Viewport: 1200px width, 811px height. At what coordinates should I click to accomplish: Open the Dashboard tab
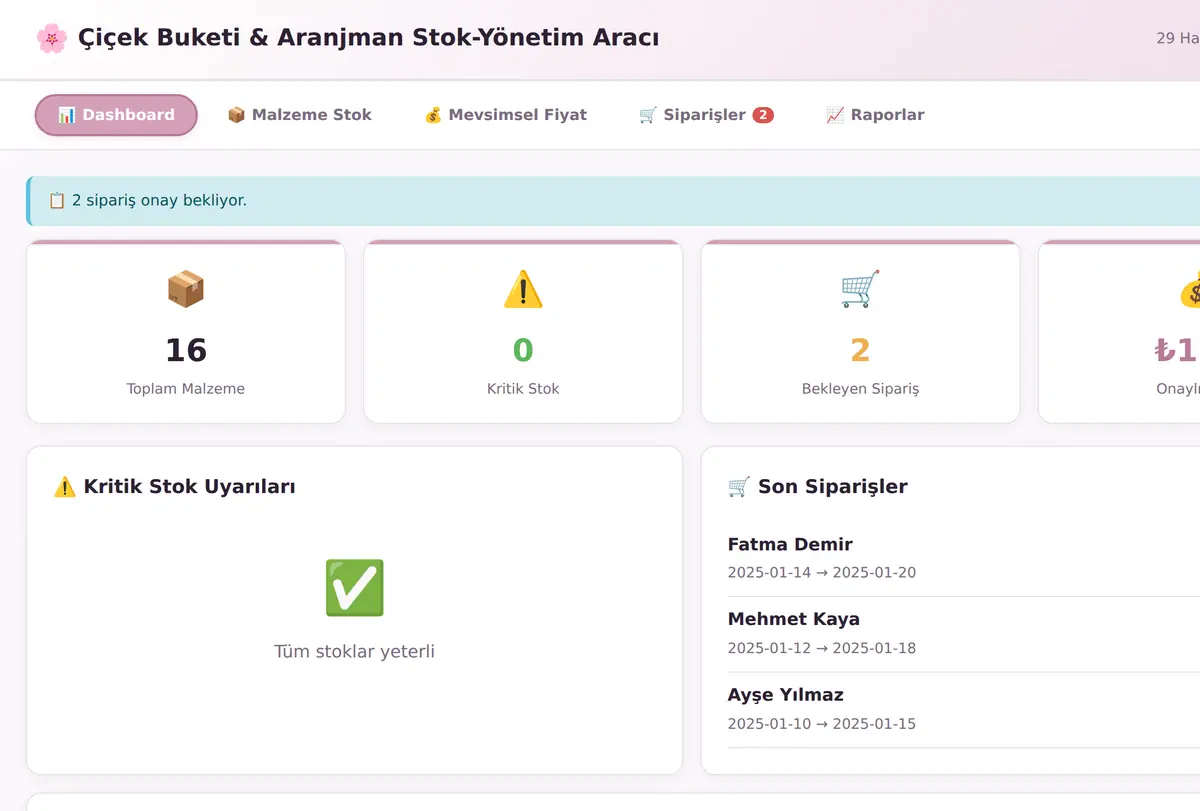116,115
